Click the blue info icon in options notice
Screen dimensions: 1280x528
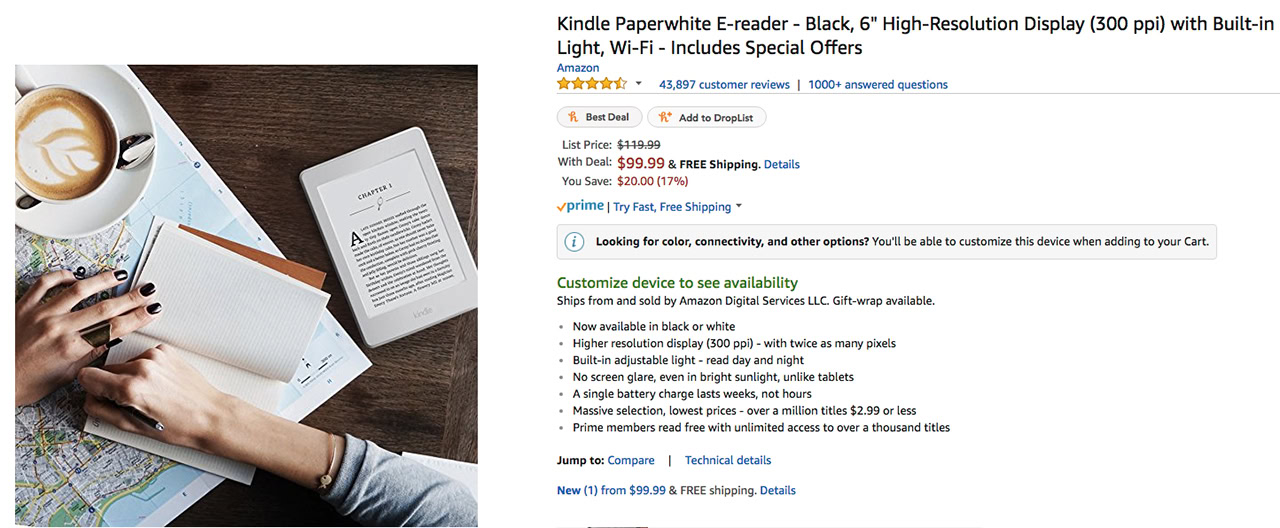click(x=574, y=242)
